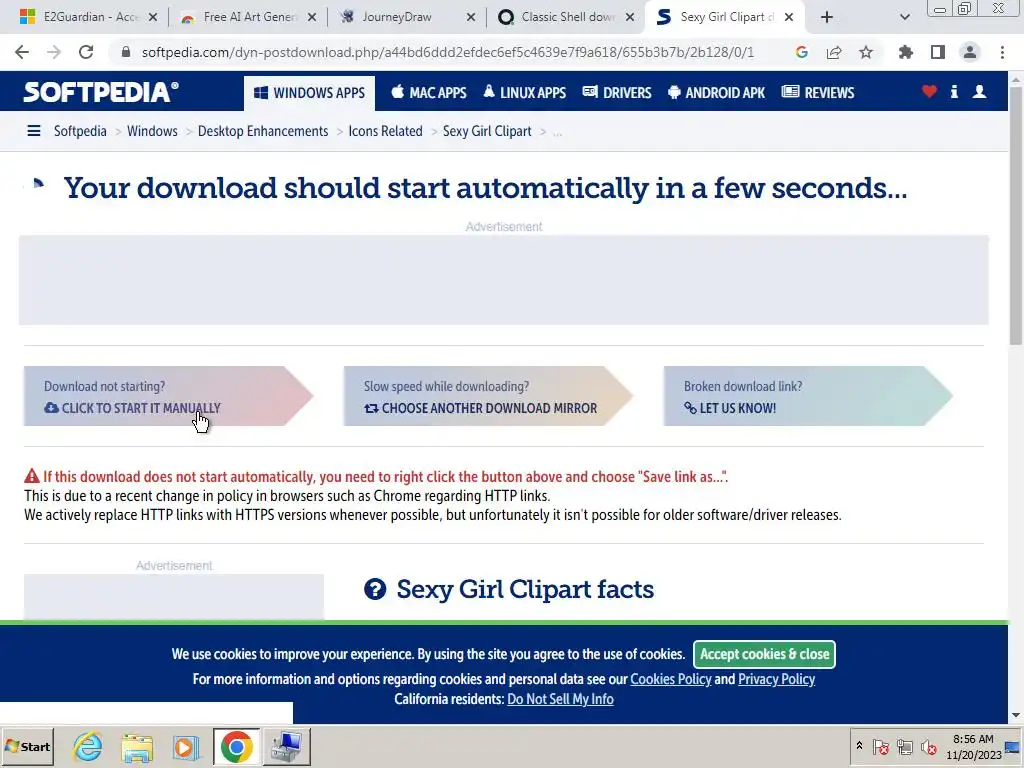Open the Windows Apps section
Screen dimensions: 1024x768
tap(310, 93)
